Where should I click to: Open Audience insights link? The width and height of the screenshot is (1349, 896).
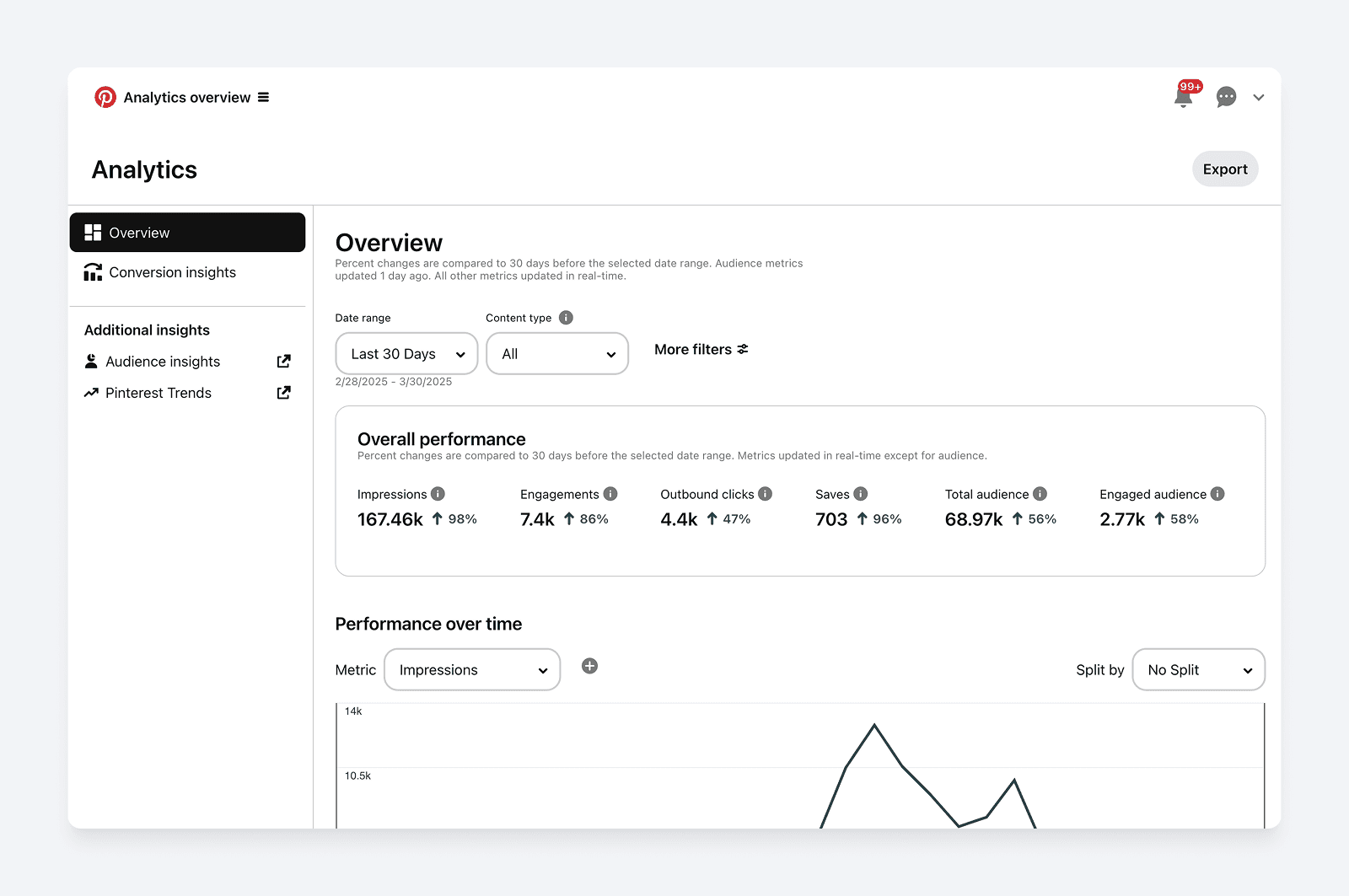[163, 362]
